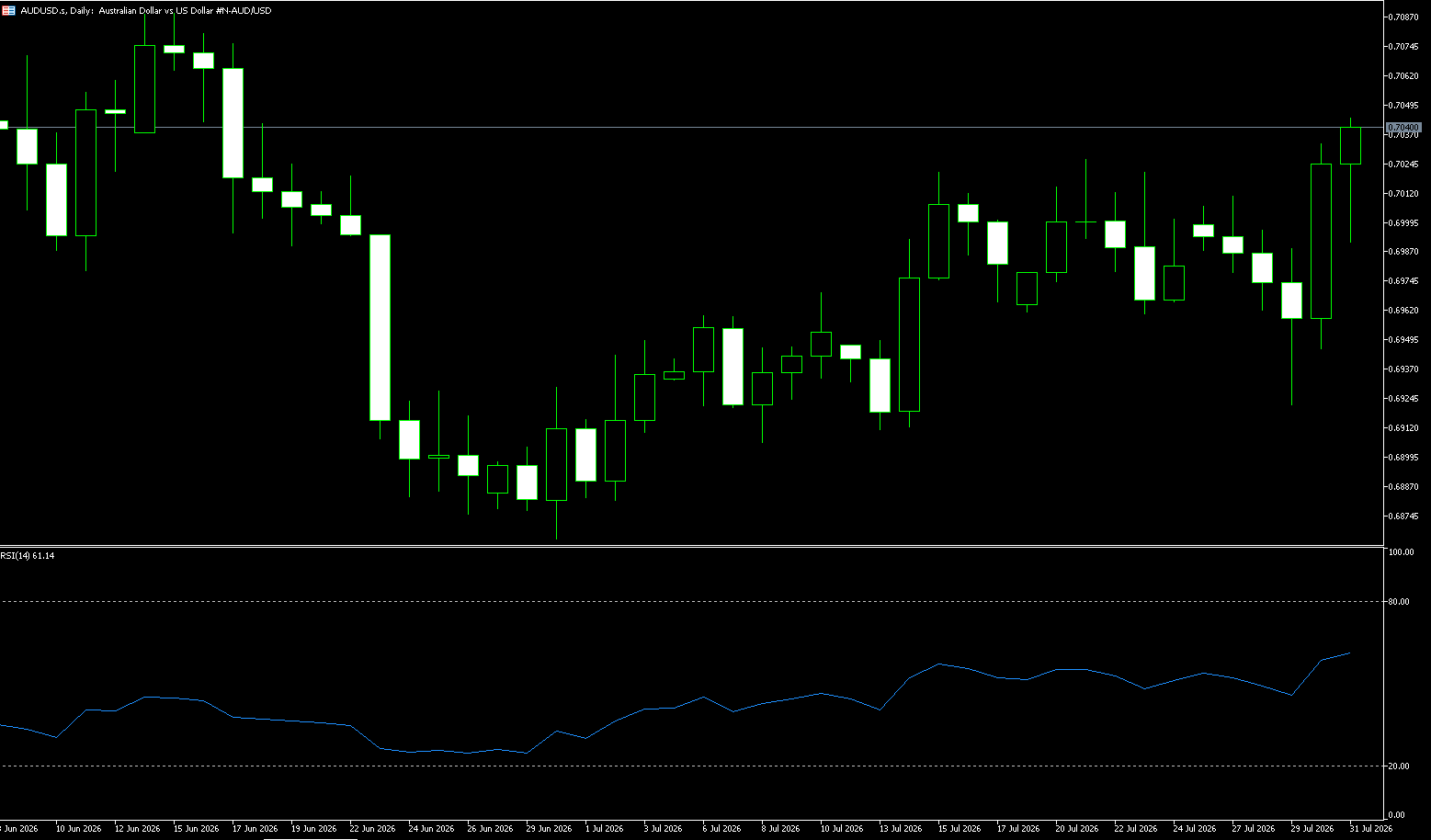This screenshot has width=1431, height=840.
Task: Click the 29 Jun 2026 date label
Action: tap(550, 829)
